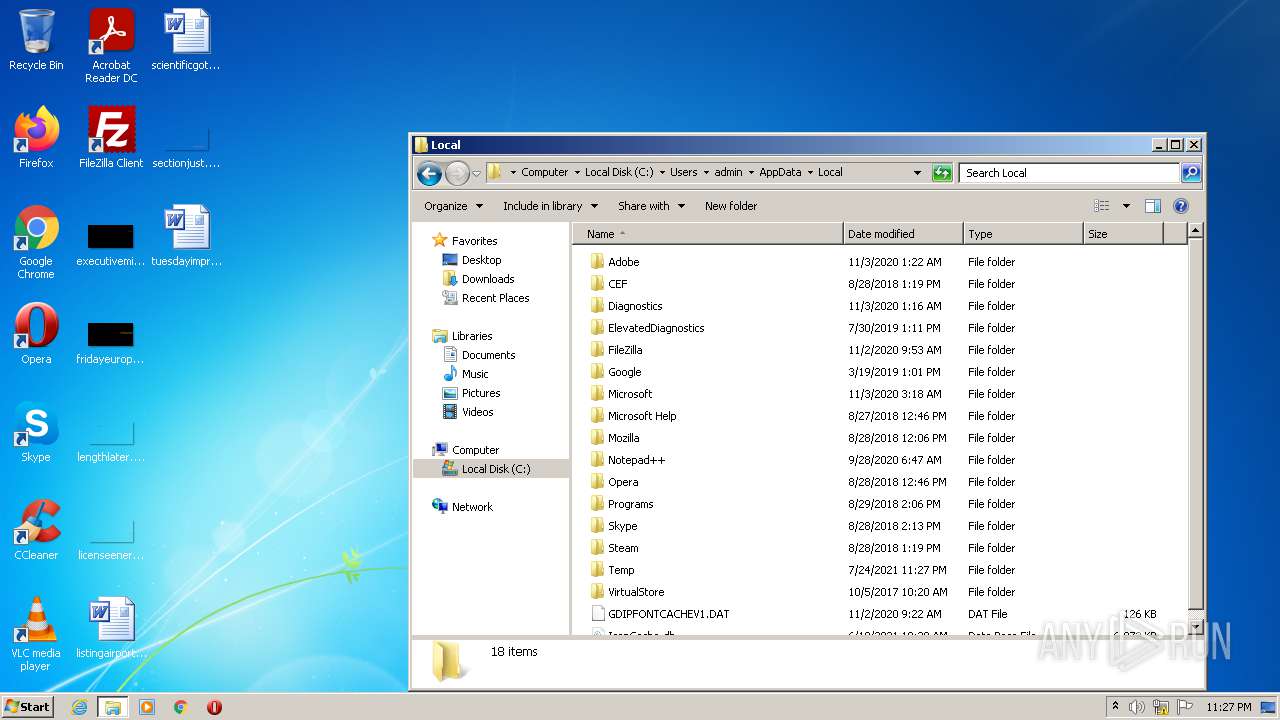Image resolution: width=1280 pixels, height=720 pixels.
Task: Open Windows Media Player from taskbar
Action: [x=147, y=707]
